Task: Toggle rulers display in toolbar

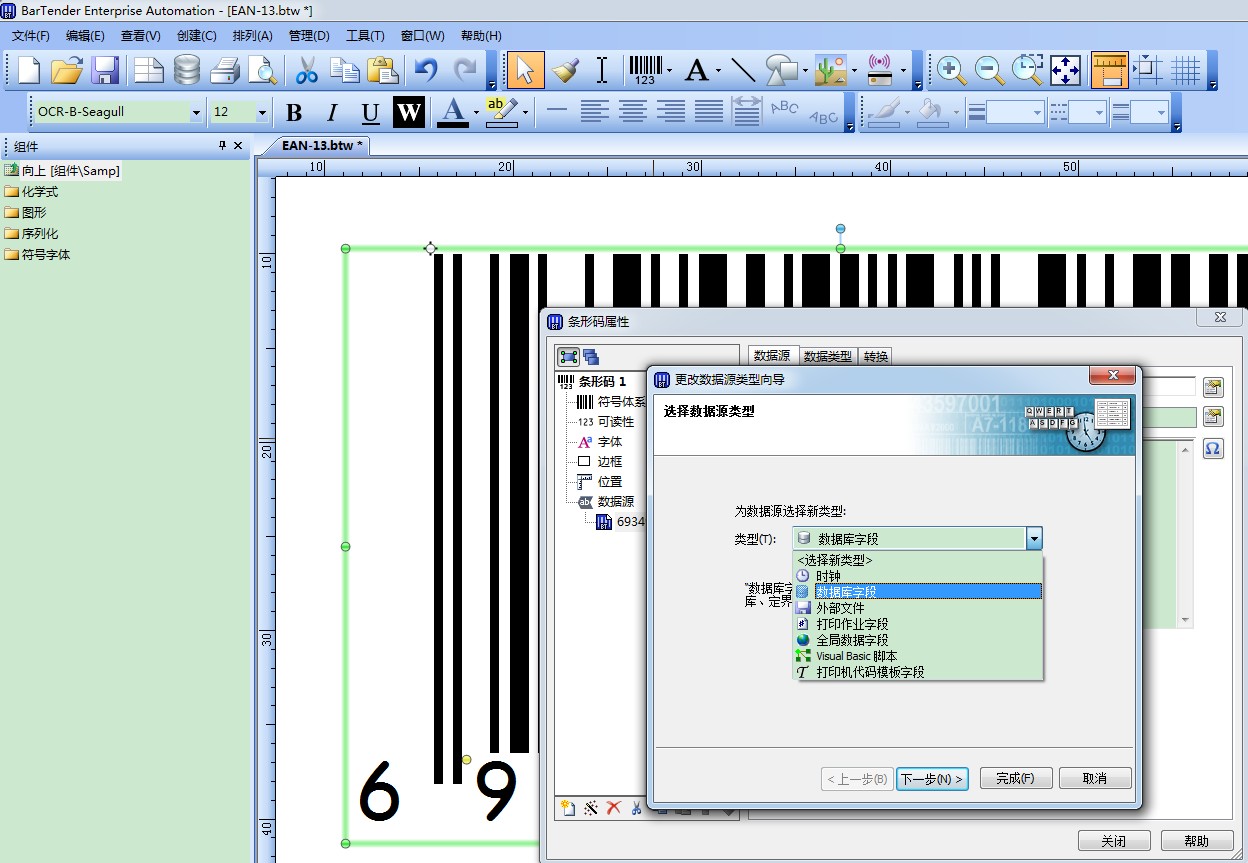Action: [1109, 71]
